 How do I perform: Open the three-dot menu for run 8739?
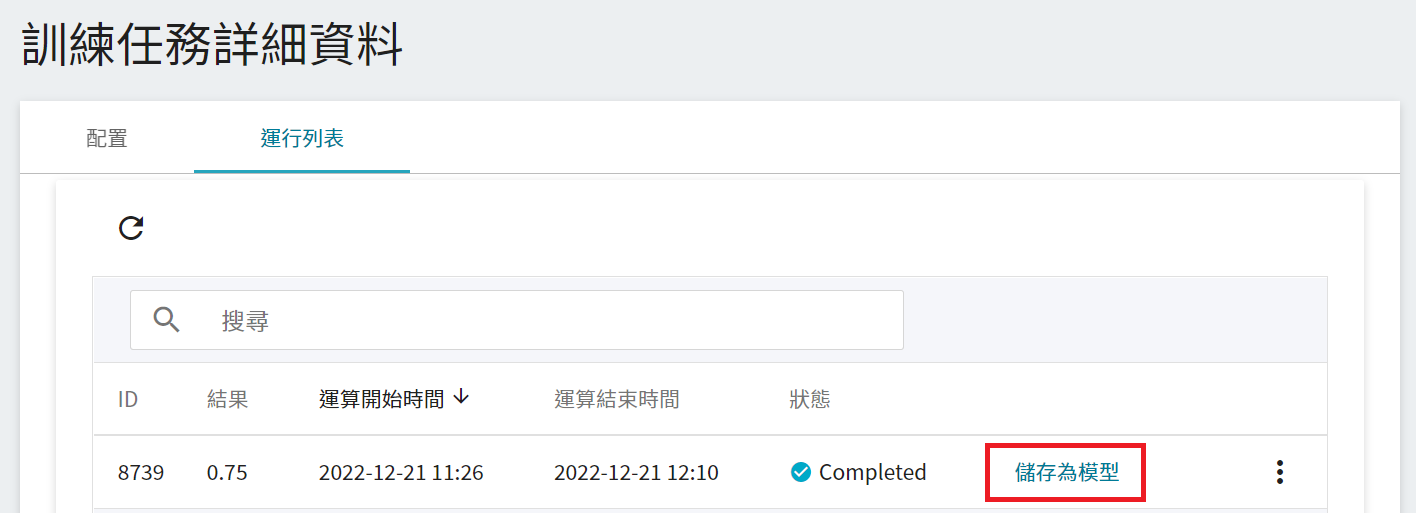click(1279, 472)
